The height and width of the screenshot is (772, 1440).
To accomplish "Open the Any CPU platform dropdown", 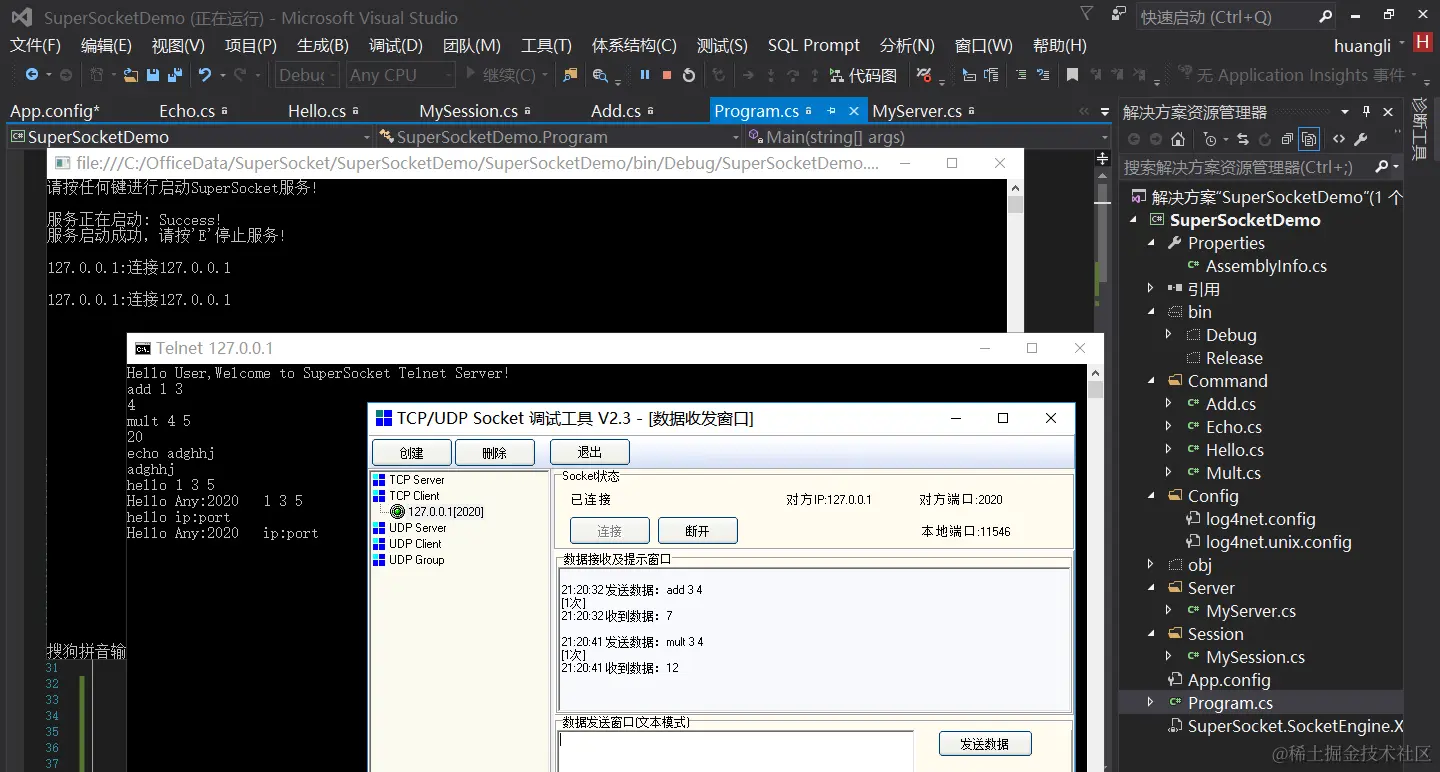I will point(400,75).
